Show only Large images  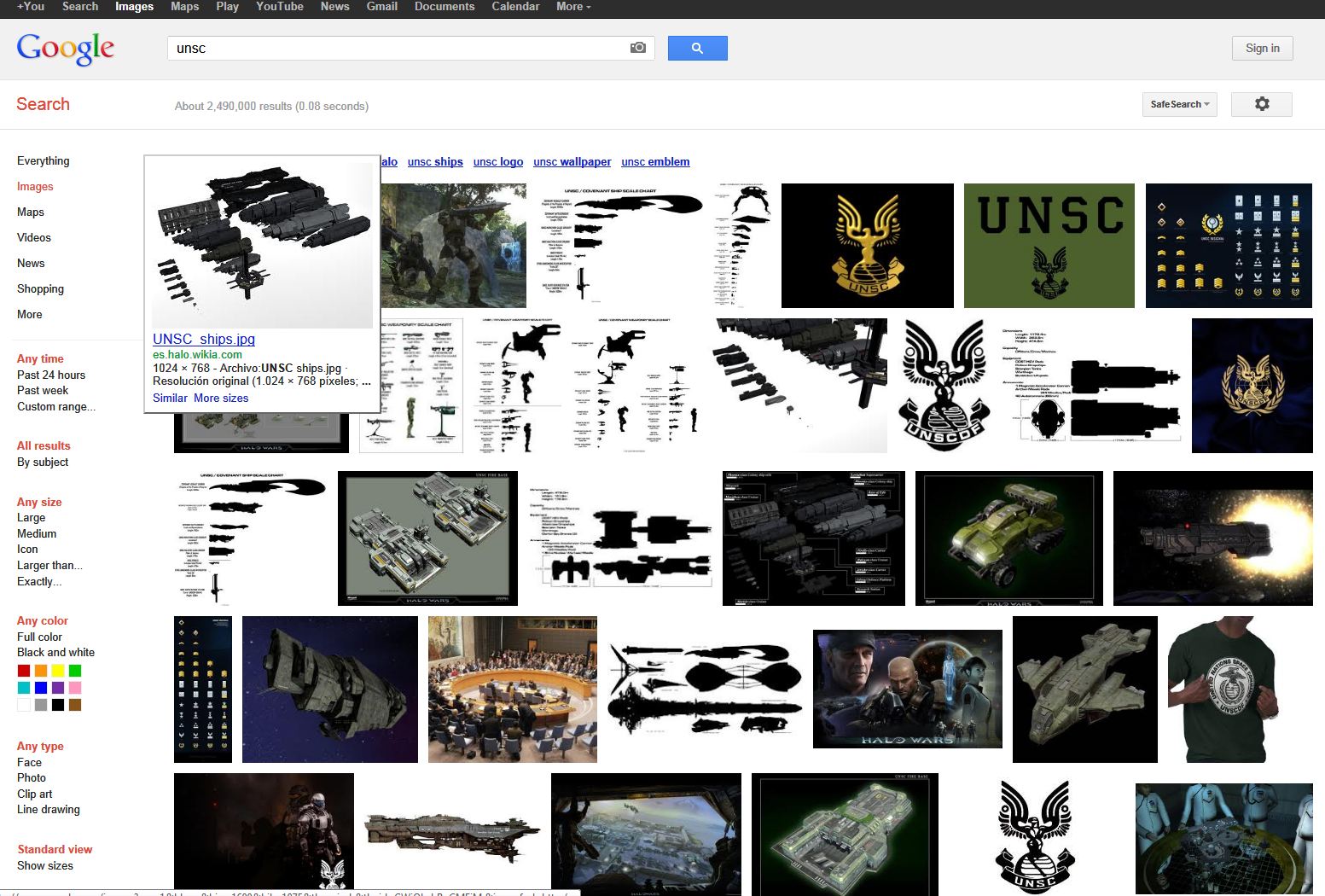coord(31,517)
